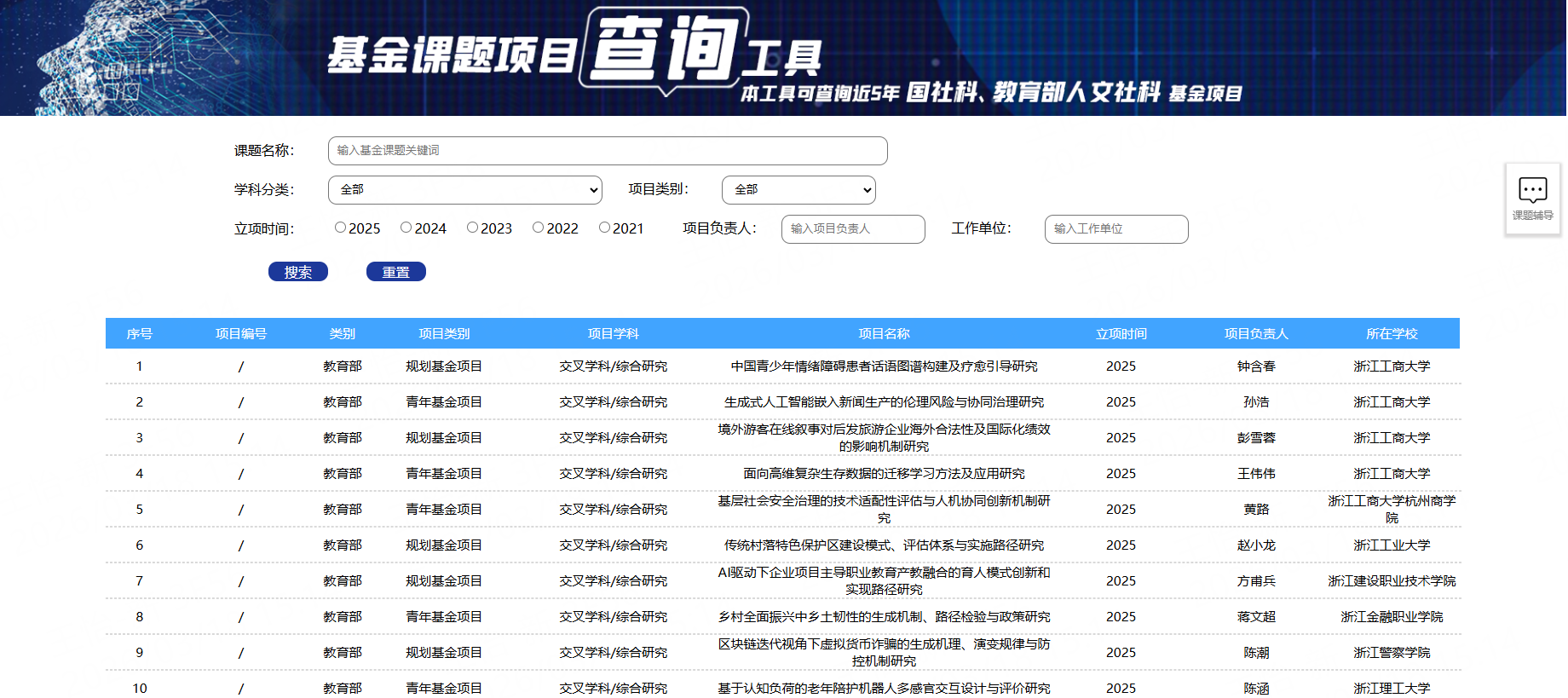Click the 重置 button to clear filters

click(396, 272)
